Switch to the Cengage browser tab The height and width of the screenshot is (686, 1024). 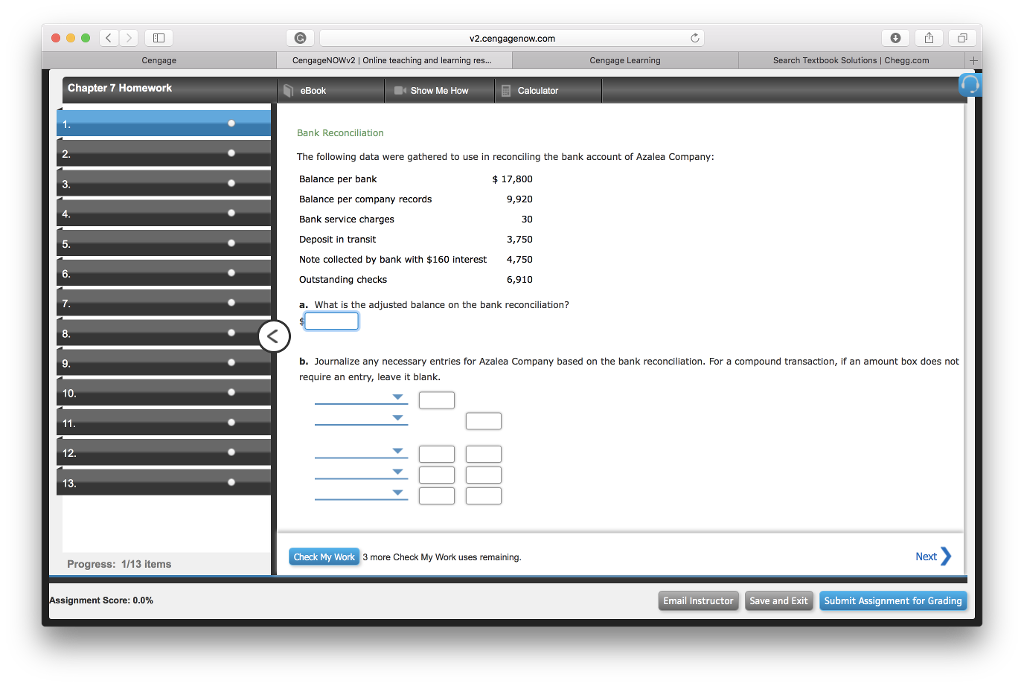coord(159,60)
